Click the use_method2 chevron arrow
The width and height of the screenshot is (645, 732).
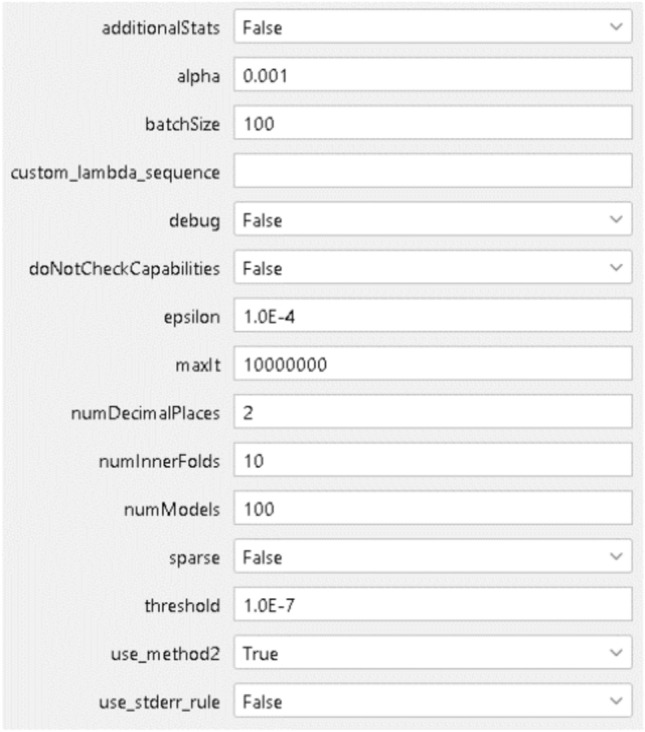(615, 654)
